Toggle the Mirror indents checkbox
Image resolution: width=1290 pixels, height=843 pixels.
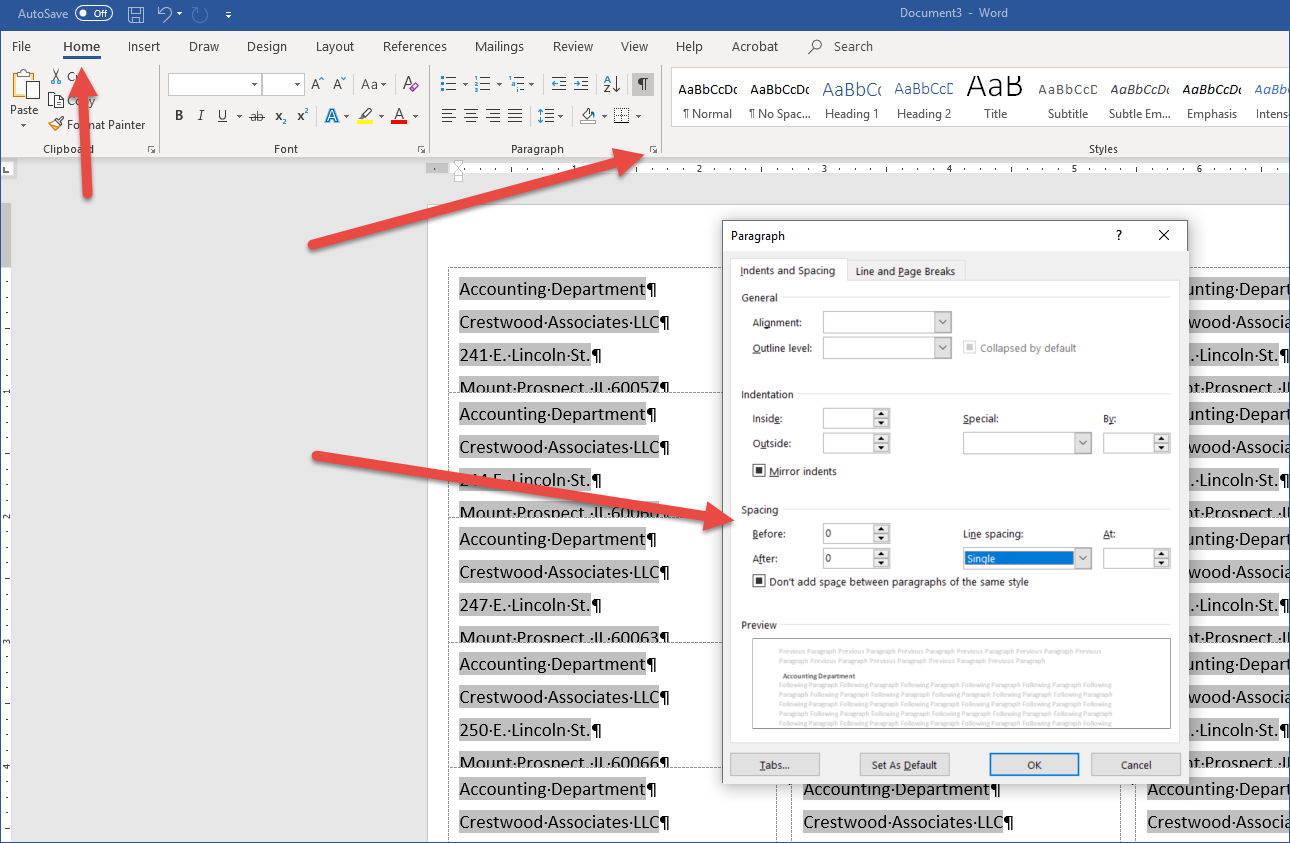[759, 471]
